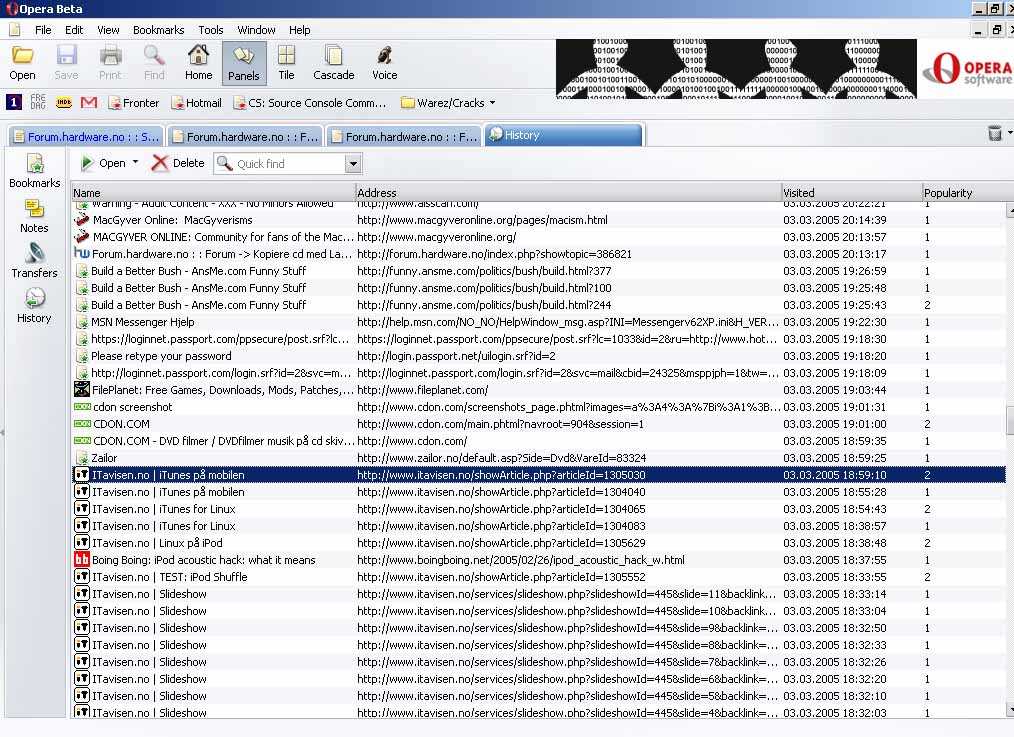
Task: Switch to third Forum.hardware.no tab
Action: click(404, 136)
